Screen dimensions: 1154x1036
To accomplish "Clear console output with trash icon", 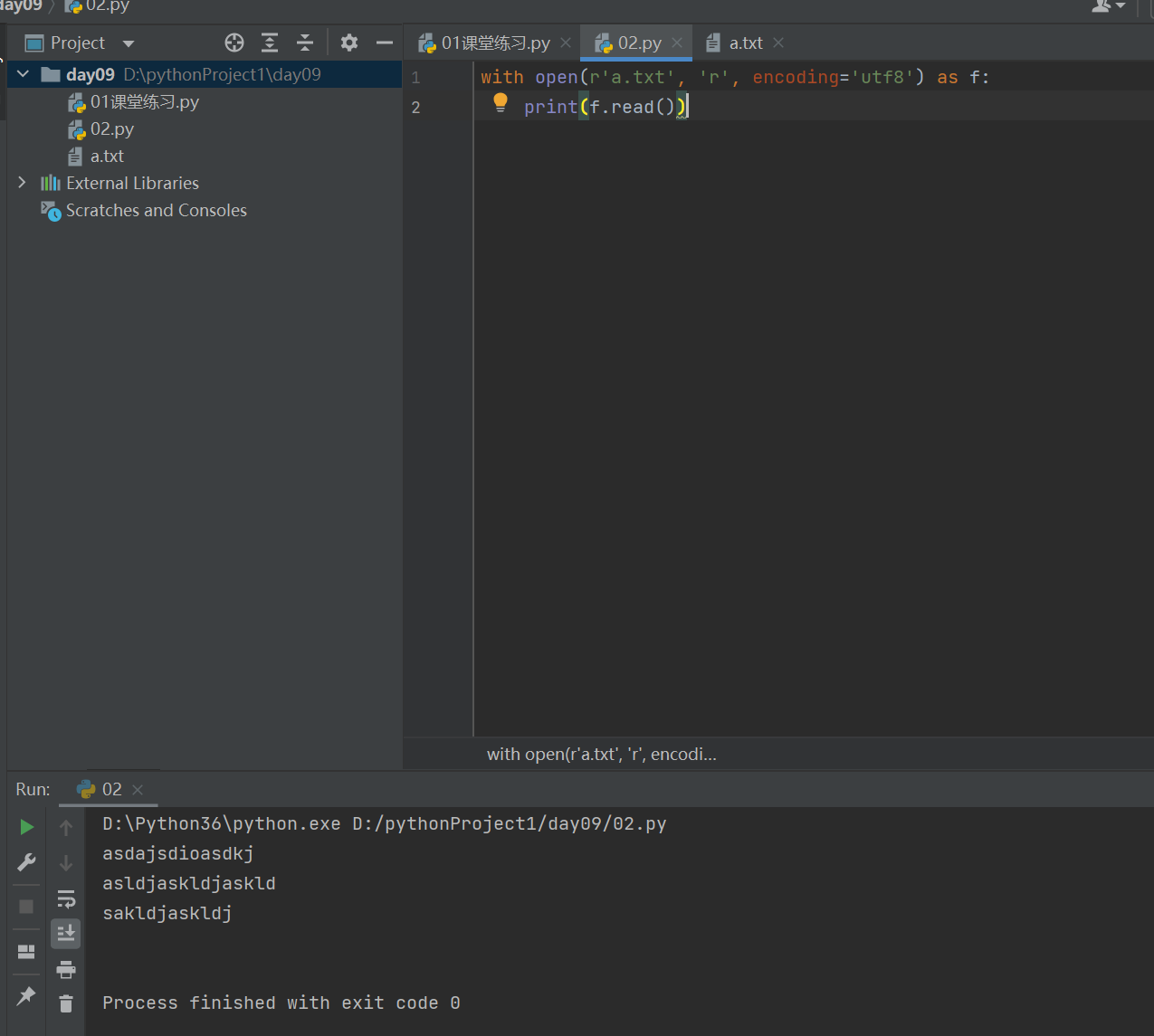I will pyautogui.click(x=66, y=1003).
